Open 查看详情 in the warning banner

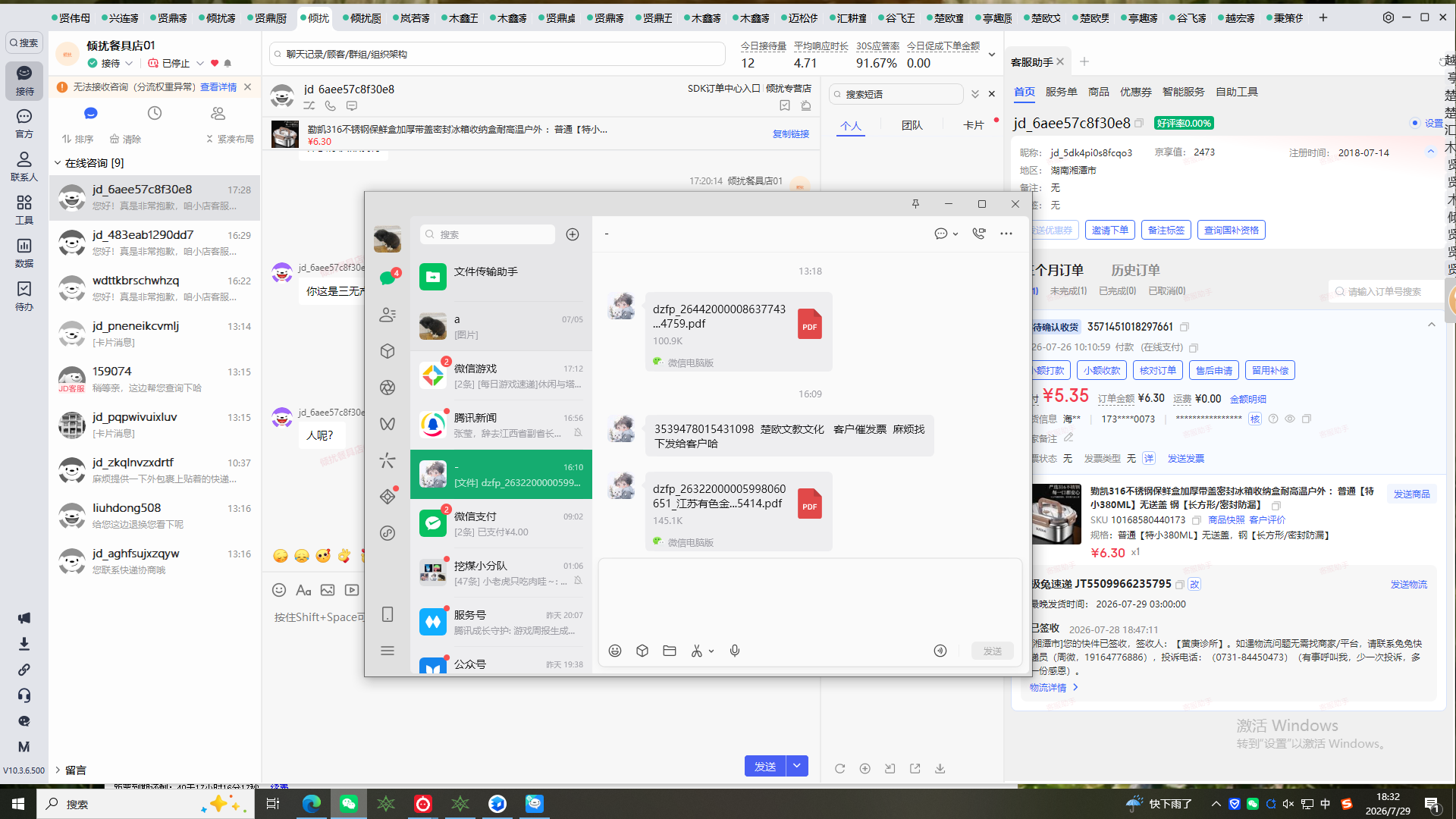[x=218, y=87]
